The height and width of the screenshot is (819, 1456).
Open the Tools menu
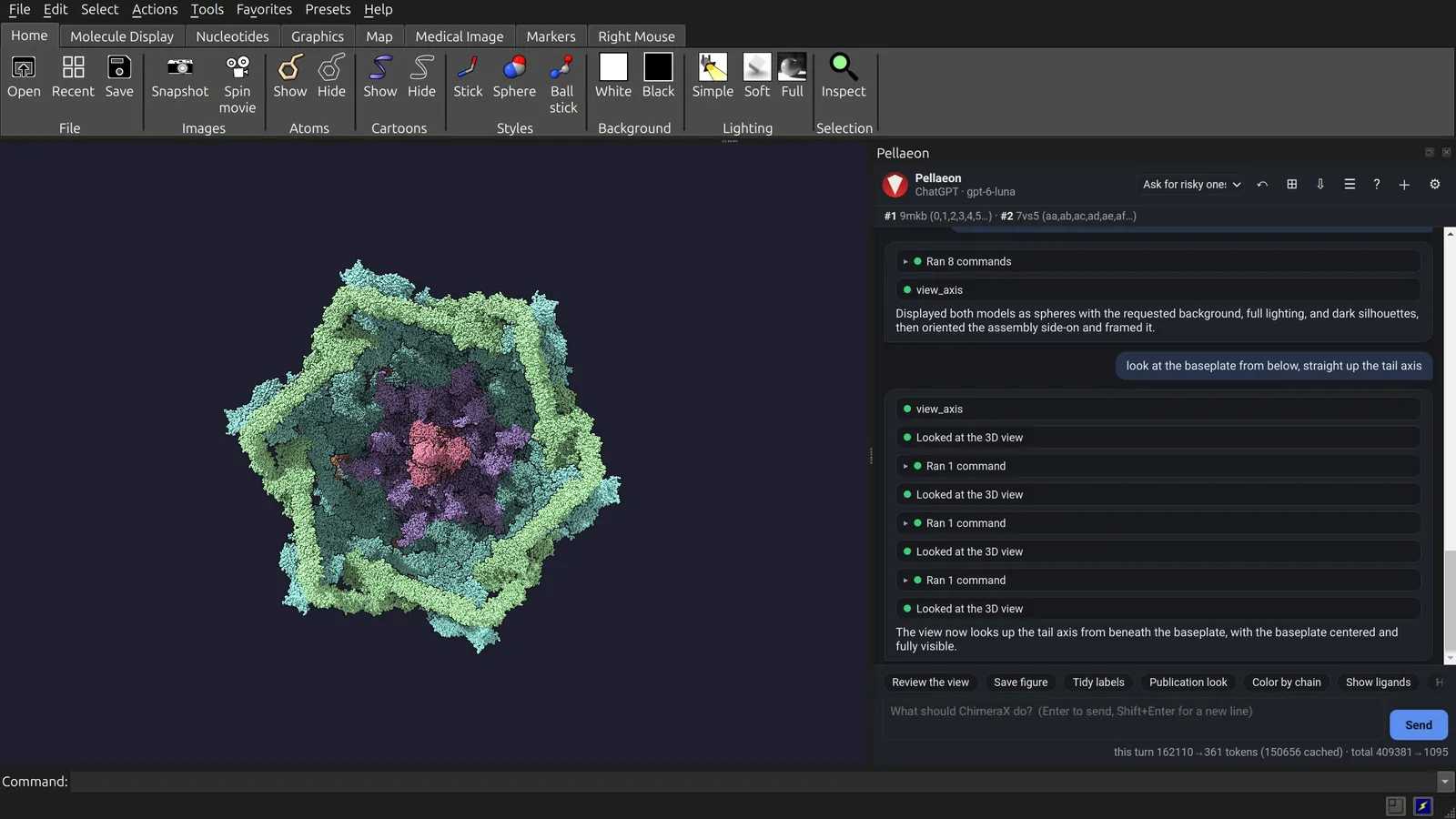coord(207,9)
